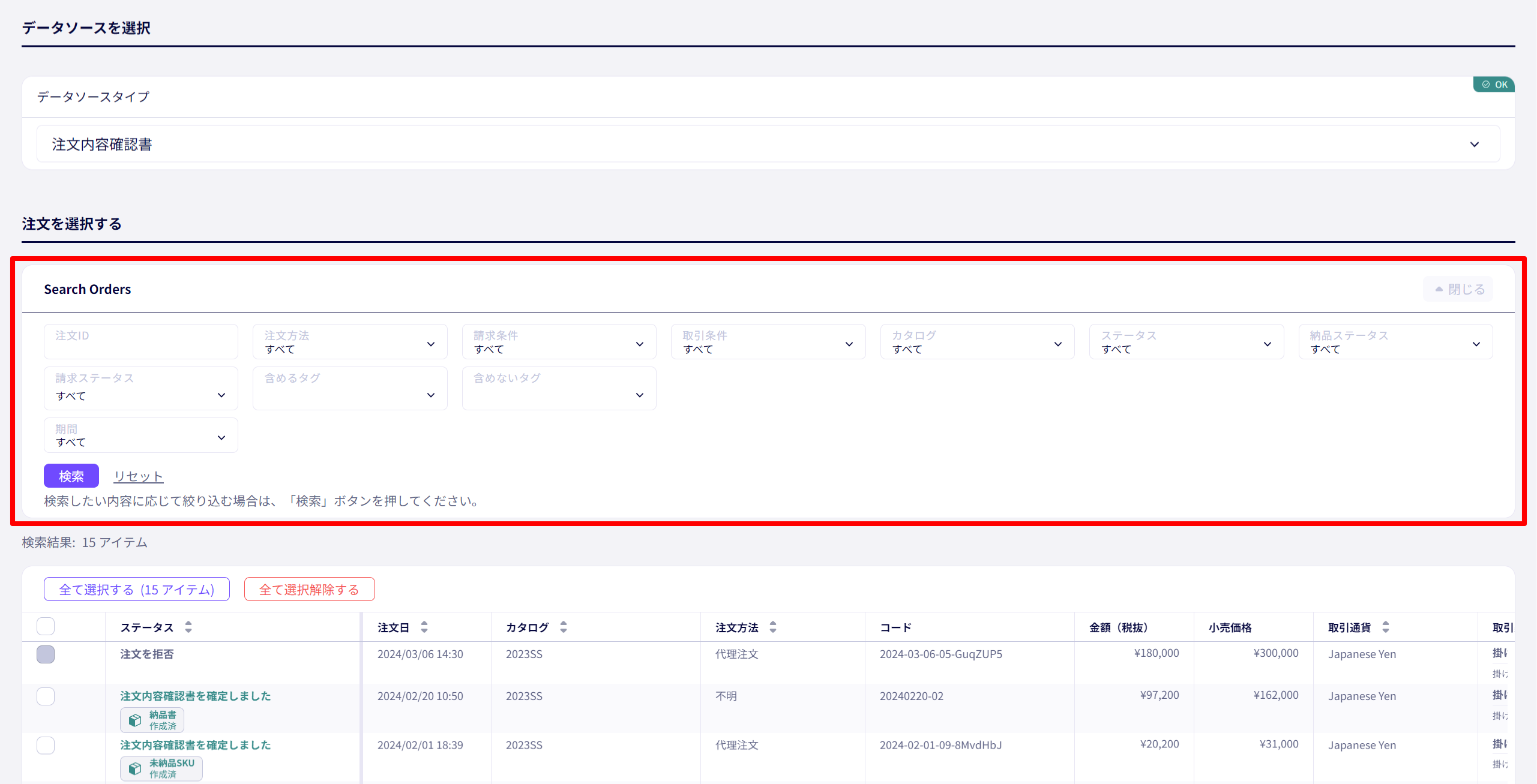Click the コード column header
This screenshot has height=784, width=1537.
coord(896,627)
